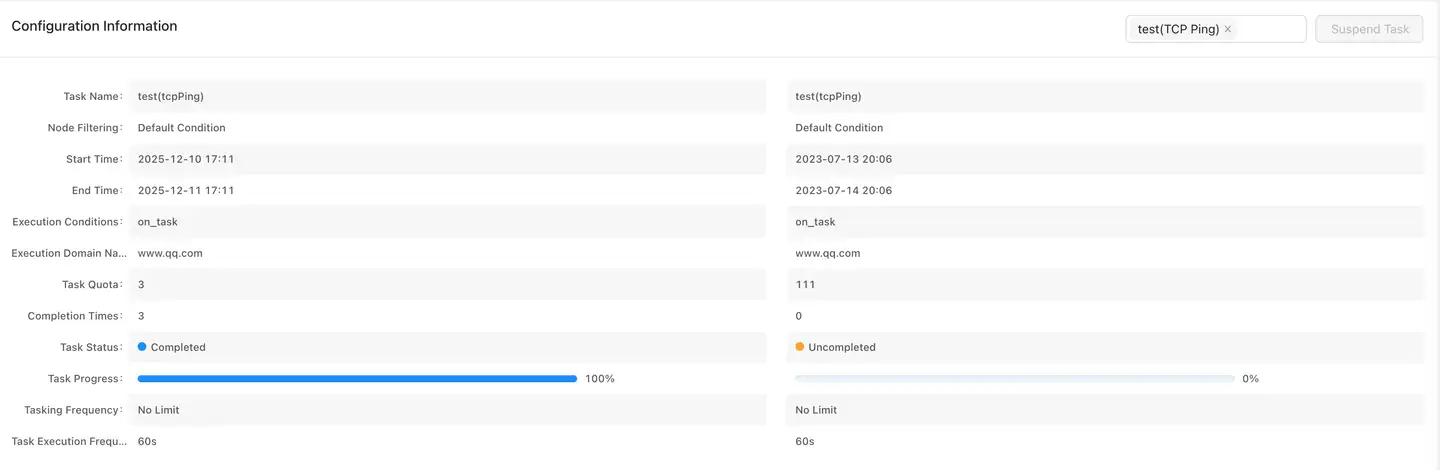Viewport: 1440px width, 470px height.
Task: Click the End Time value 2025-12-11 17:11
Action: (x=186, y=190)
